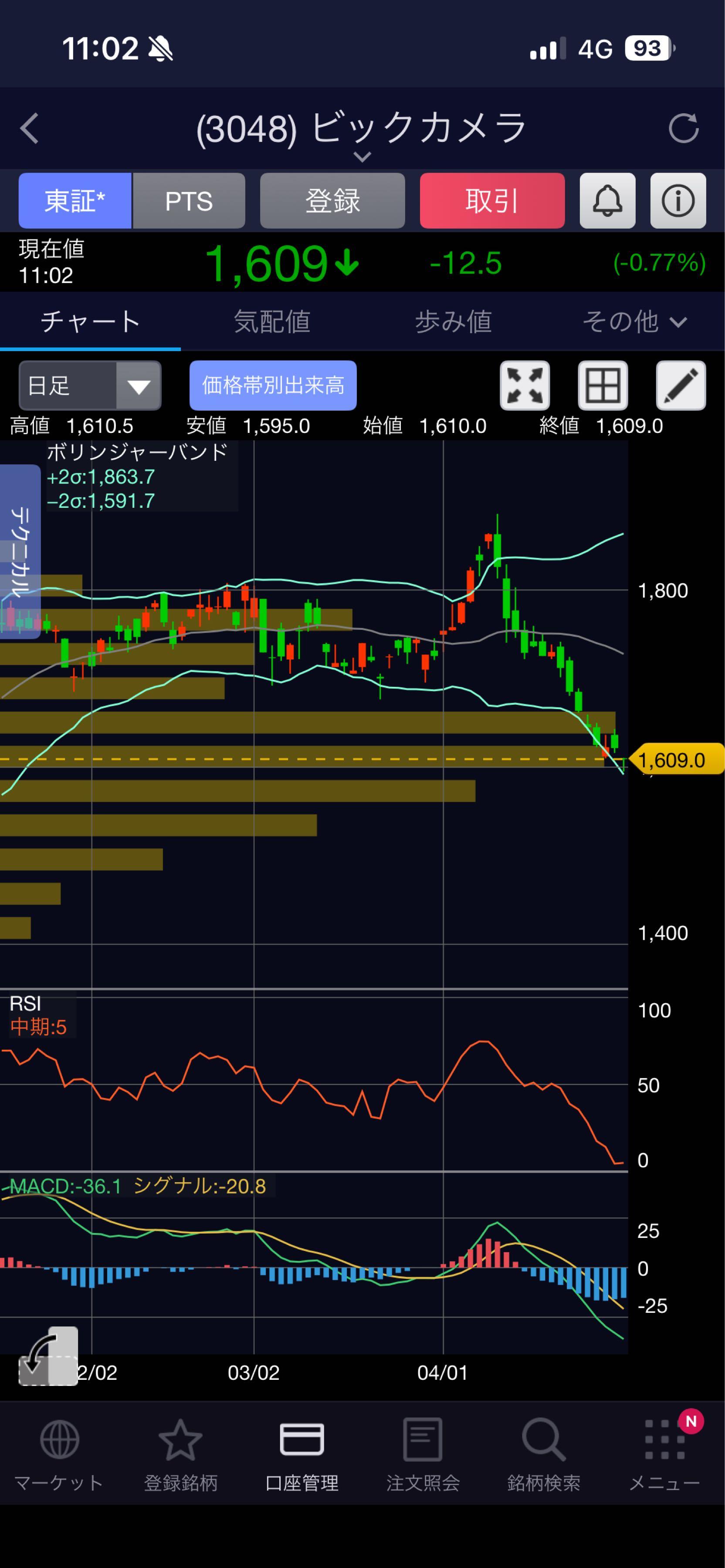Image resolution: width=725 pixels, height=1568 pixels.
Task: Expand その他 dropdown tab
Action: click(x=634, y=321)
